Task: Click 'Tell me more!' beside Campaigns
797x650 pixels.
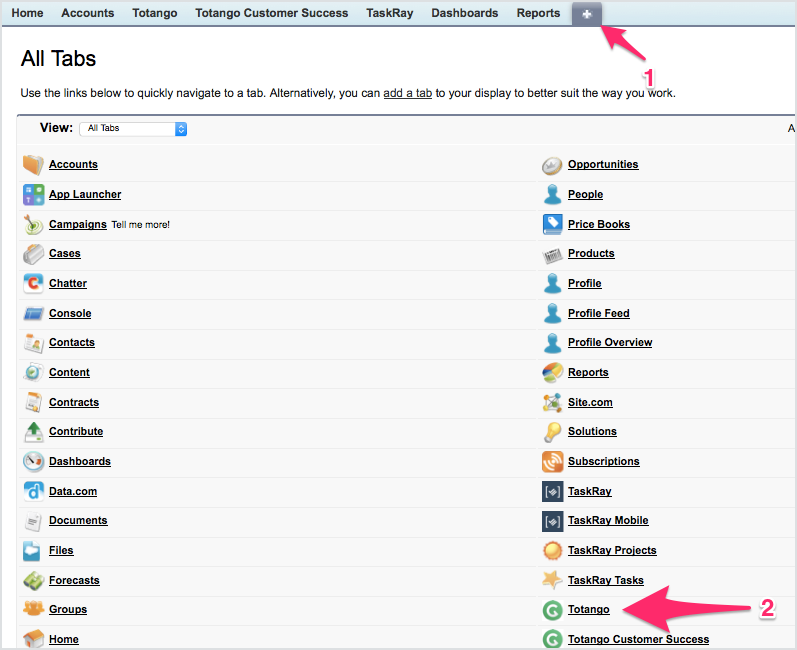Action: point(141,225)
